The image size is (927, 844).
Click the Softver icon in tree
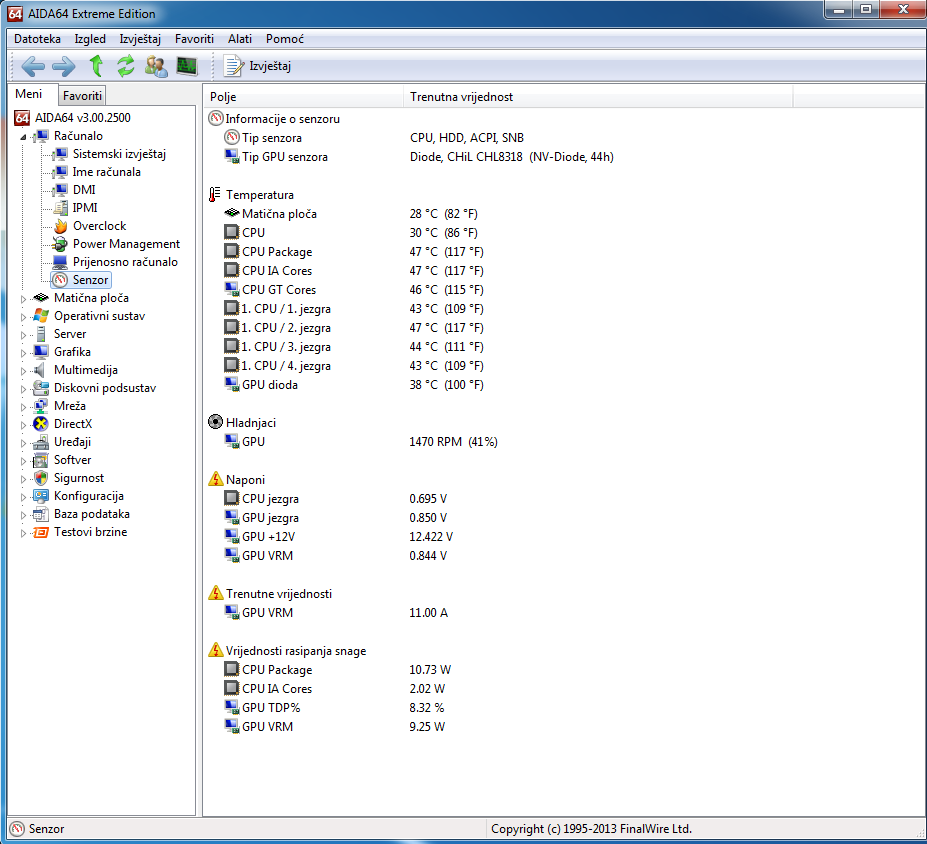(x=41, y=460)
